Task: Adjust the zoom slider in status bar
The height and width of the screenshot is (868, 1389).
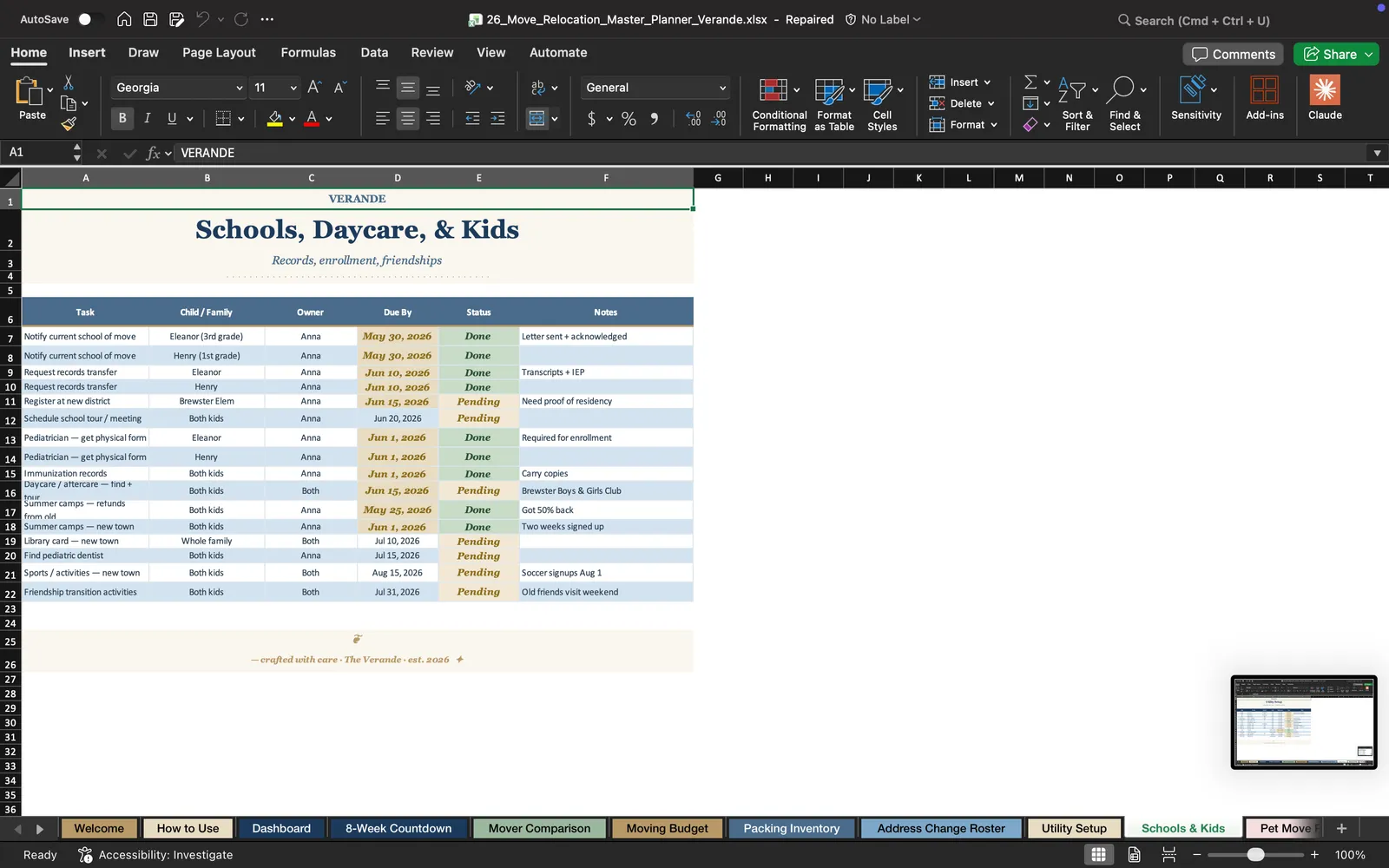Action: coord(1255,855)
